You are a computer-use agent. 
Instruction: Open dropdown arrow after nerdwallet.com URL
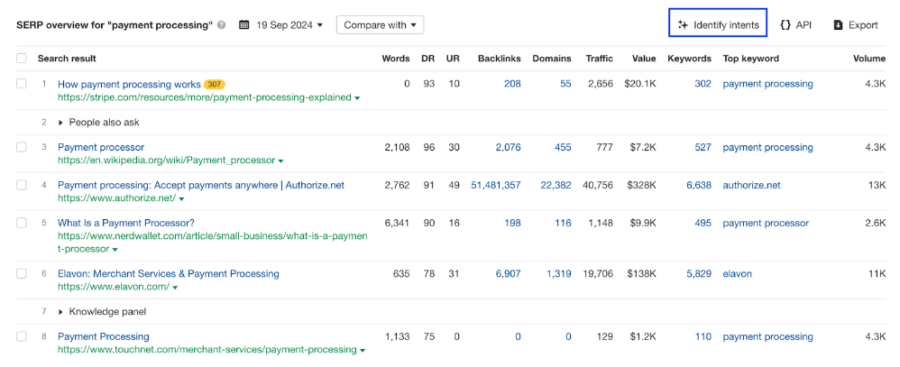pyautogui.click(x=115, y=250)
